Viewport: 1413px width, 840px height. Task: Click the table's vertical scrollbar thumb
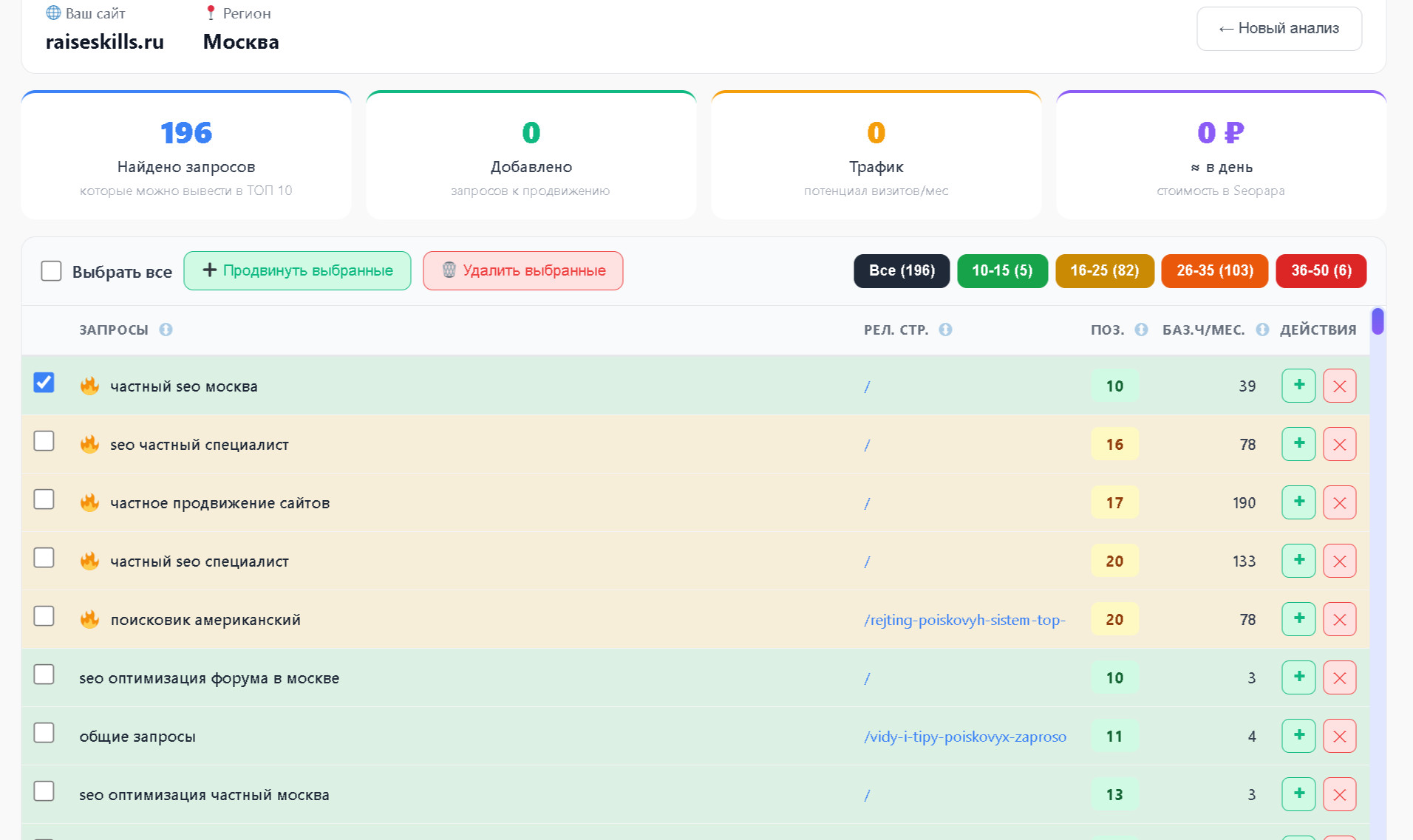[1378, 321]
